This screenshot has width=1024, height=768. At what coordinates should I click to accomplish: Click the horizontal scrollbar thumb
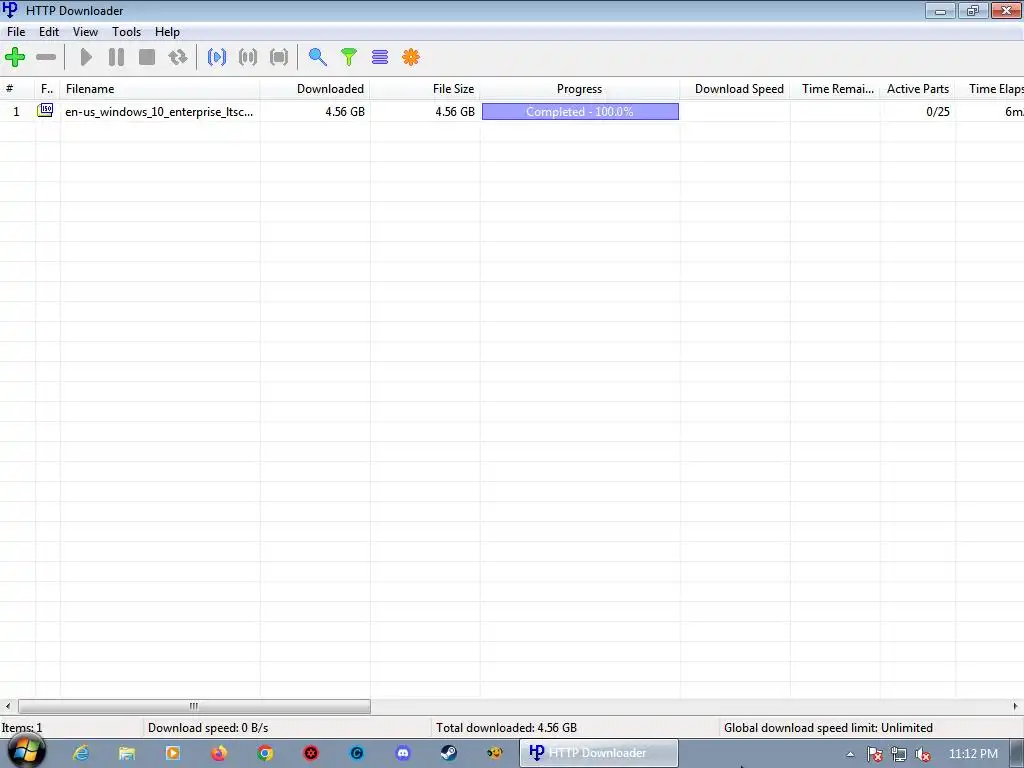coord(194,706)
